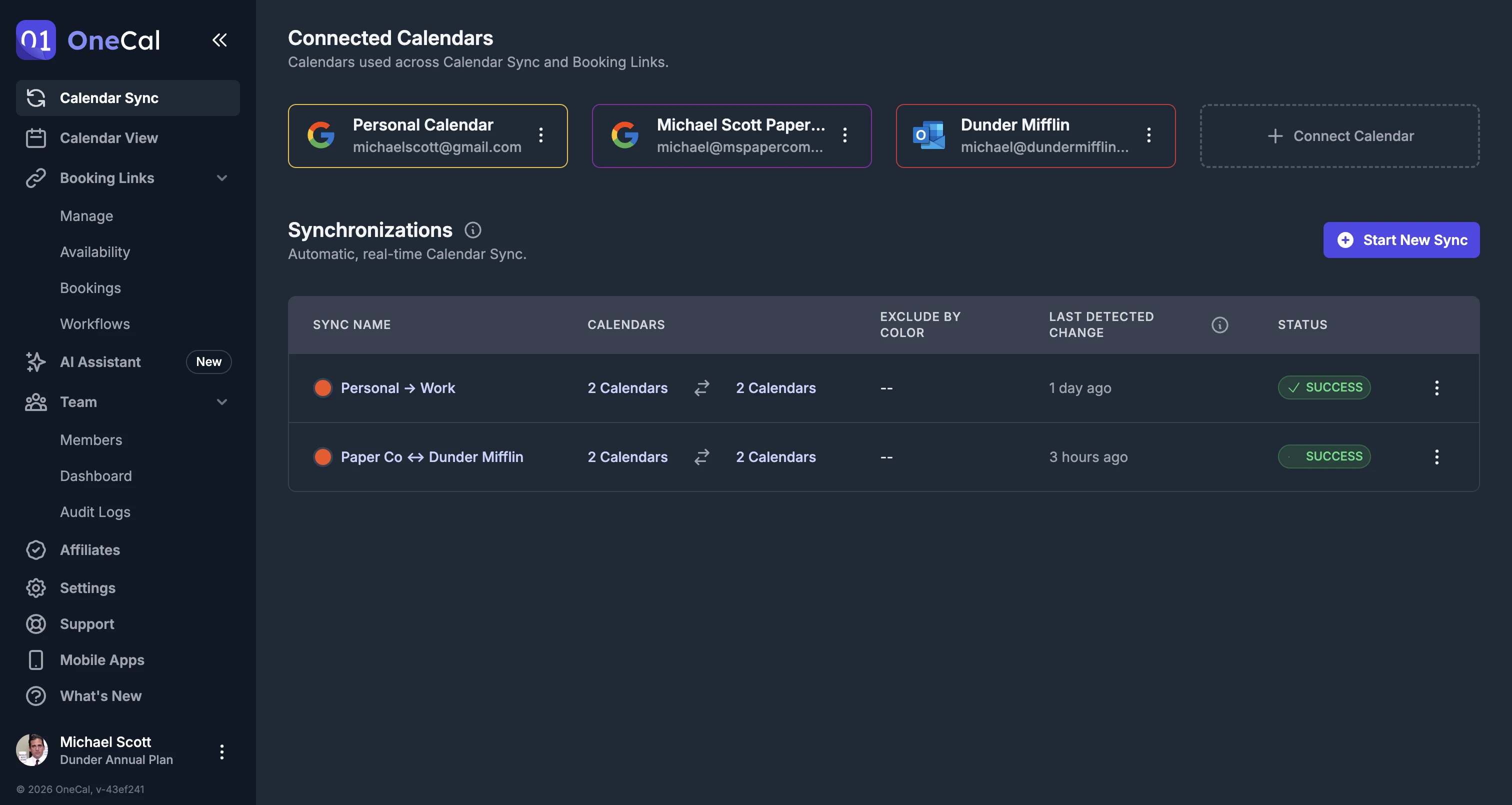Image resolution: width=1512 pixels, height=805 pixels.
Task: Click the Calendar Sync refresh icon
Action: click(36, 98)
